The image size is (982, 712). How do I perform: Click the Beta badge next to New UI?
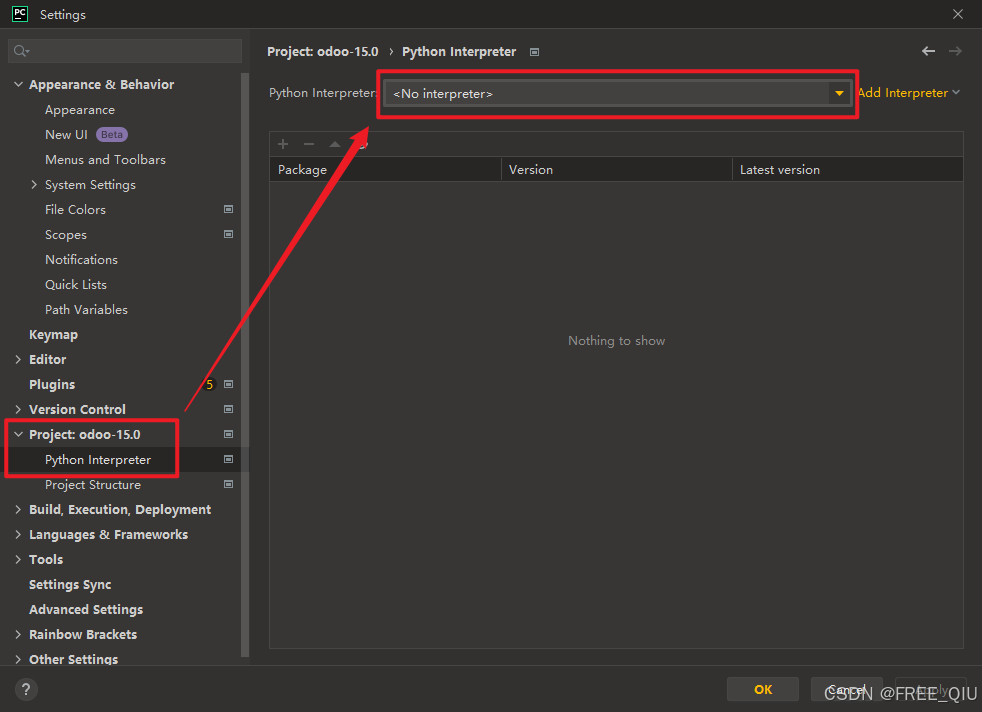click(112, 135)
